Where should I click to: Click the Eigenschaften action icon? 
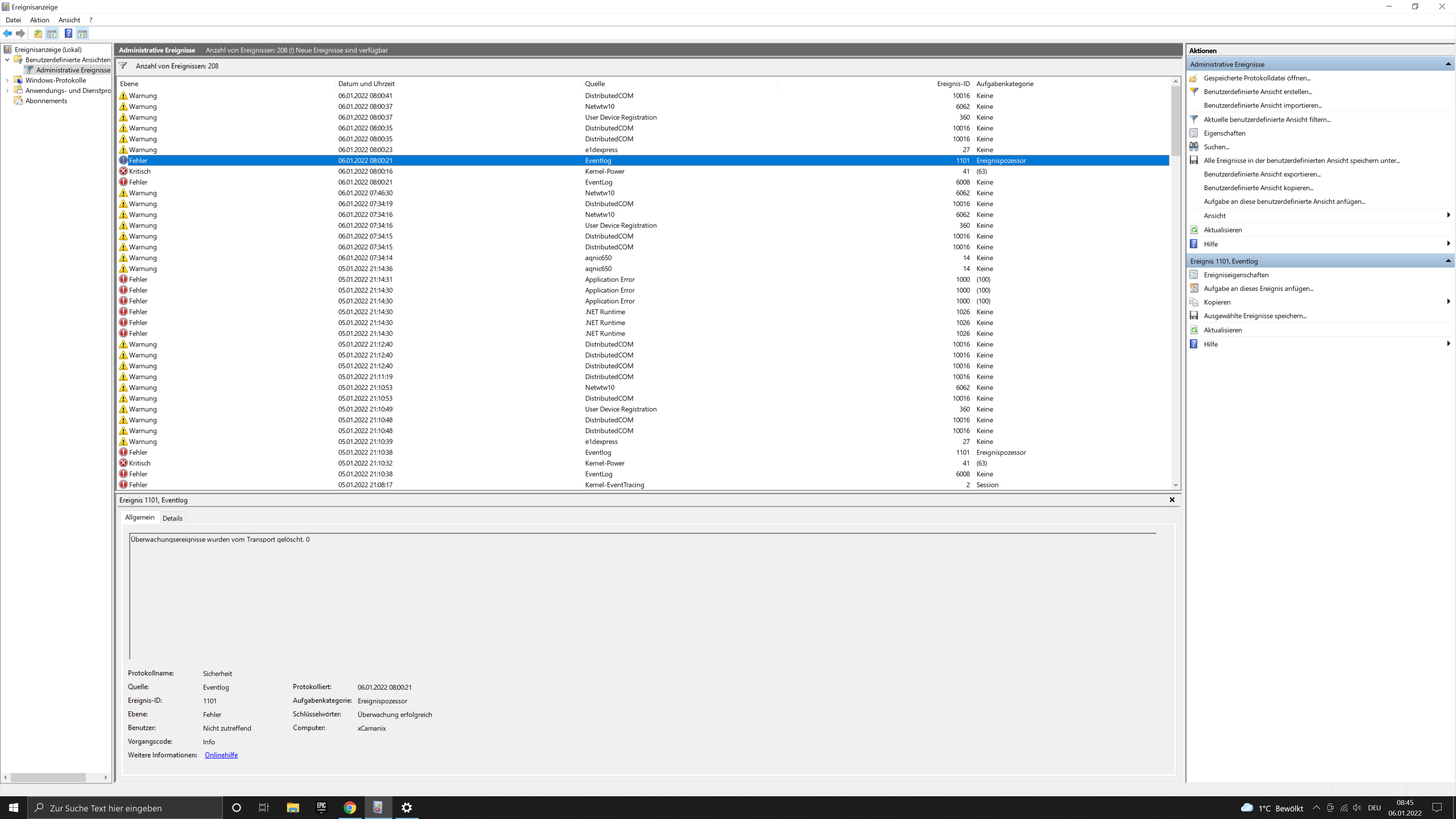point(1194,133)
